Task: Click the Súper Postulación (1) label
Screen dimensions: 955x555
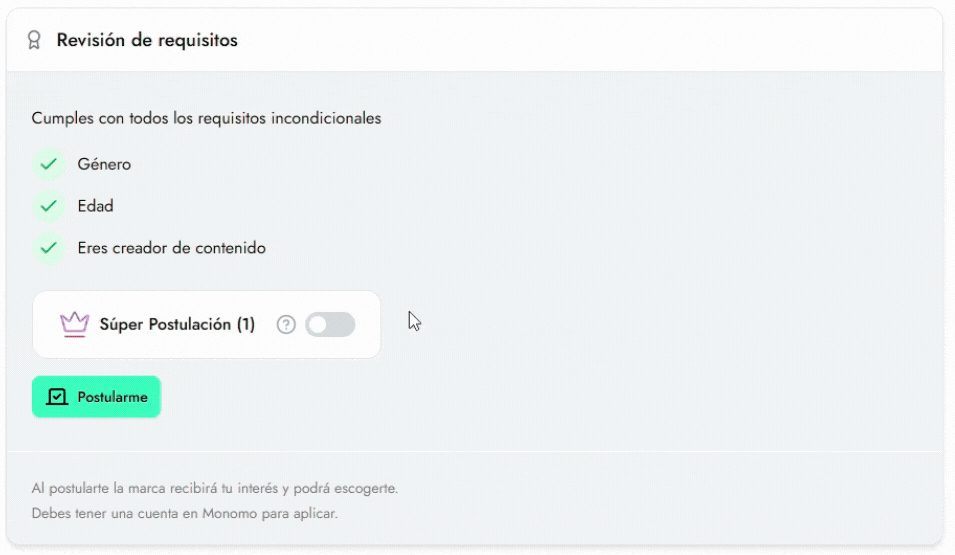Action: (177, 324)
